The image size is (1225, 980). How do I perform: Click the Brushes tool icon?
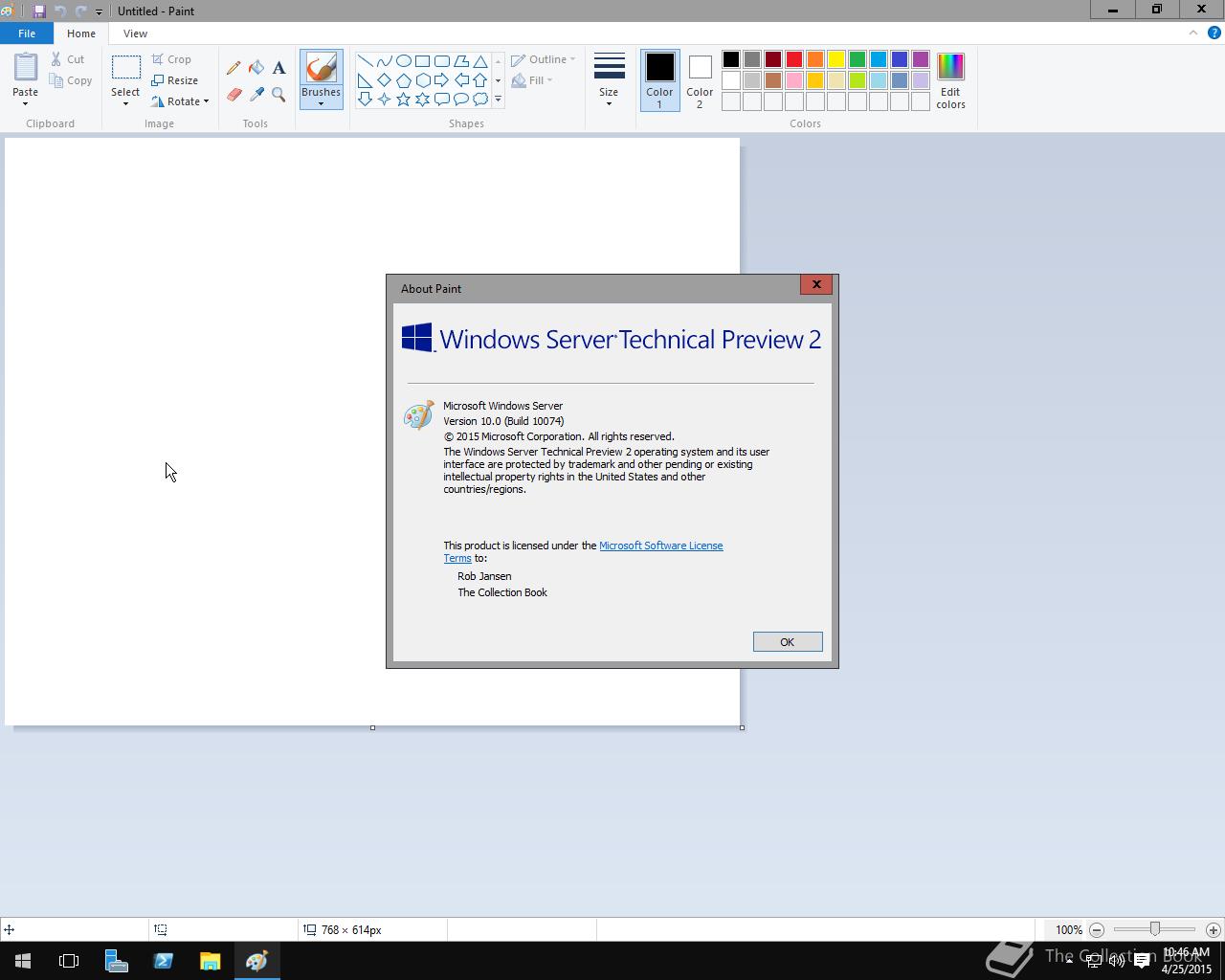tap(321, 67)
